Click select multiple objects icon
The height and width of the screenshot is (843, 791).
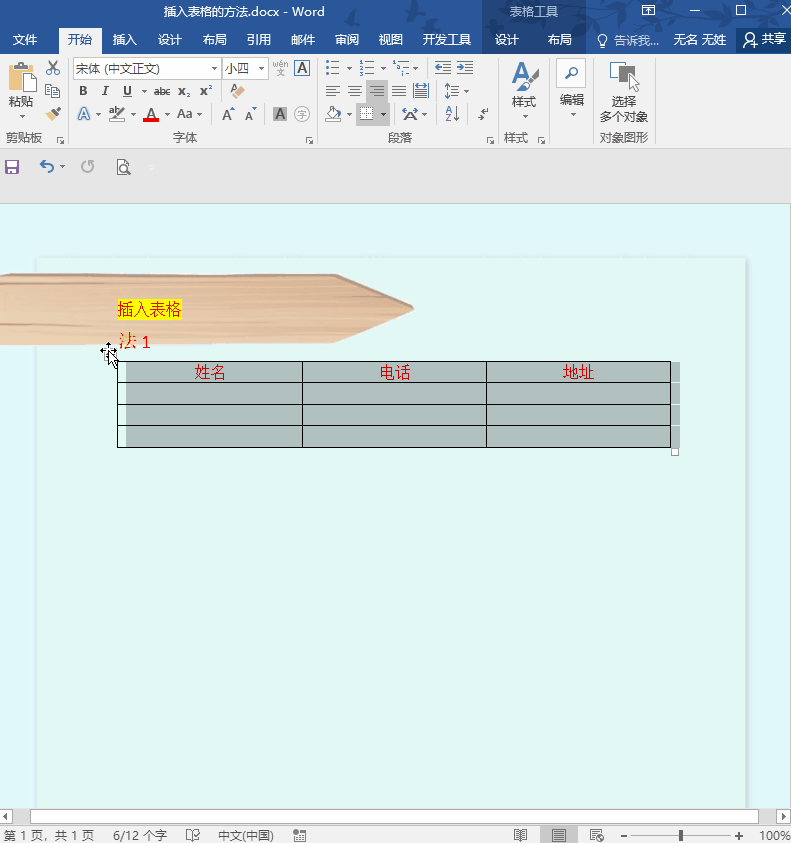(x=624, y=77)
